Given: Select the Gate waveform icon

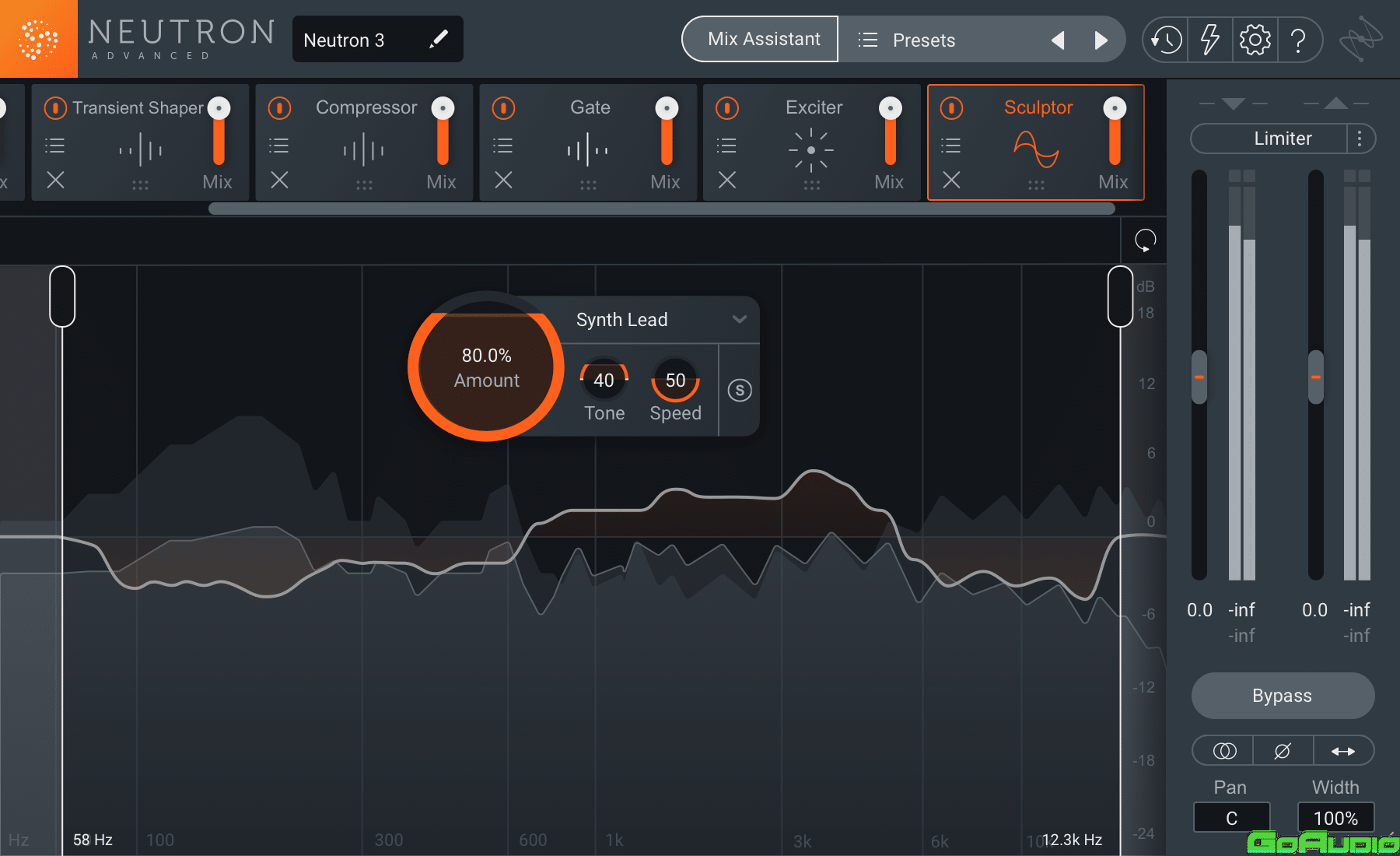Looking at the screenshot, I should [x=588, y=149].
